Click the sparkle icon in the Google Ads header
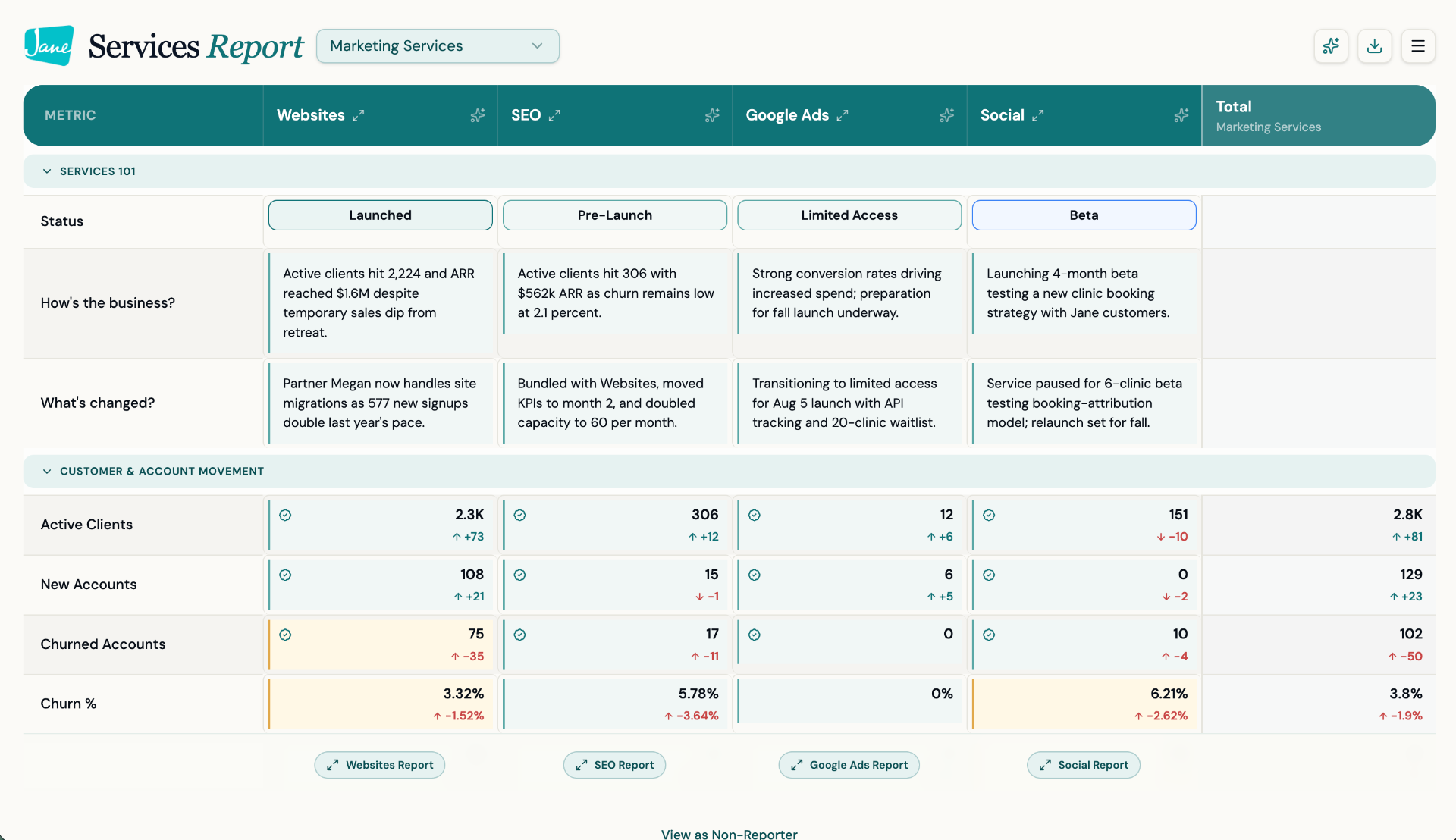The width and height of the screenshot is (1456, 840). [946, 115]
